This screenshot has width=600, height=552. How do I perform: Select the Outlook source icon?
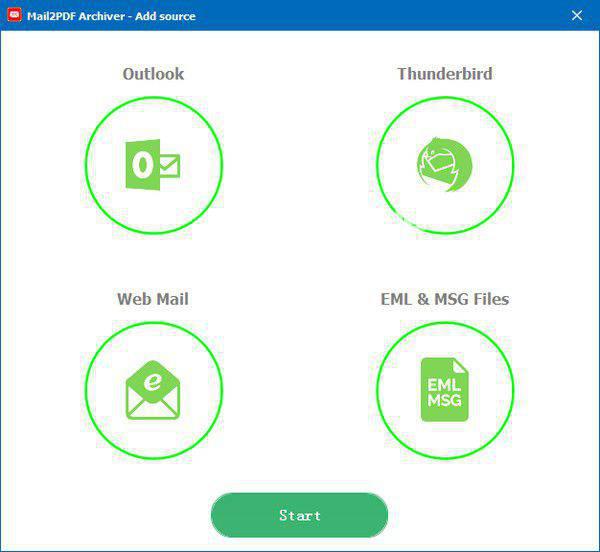154,165
